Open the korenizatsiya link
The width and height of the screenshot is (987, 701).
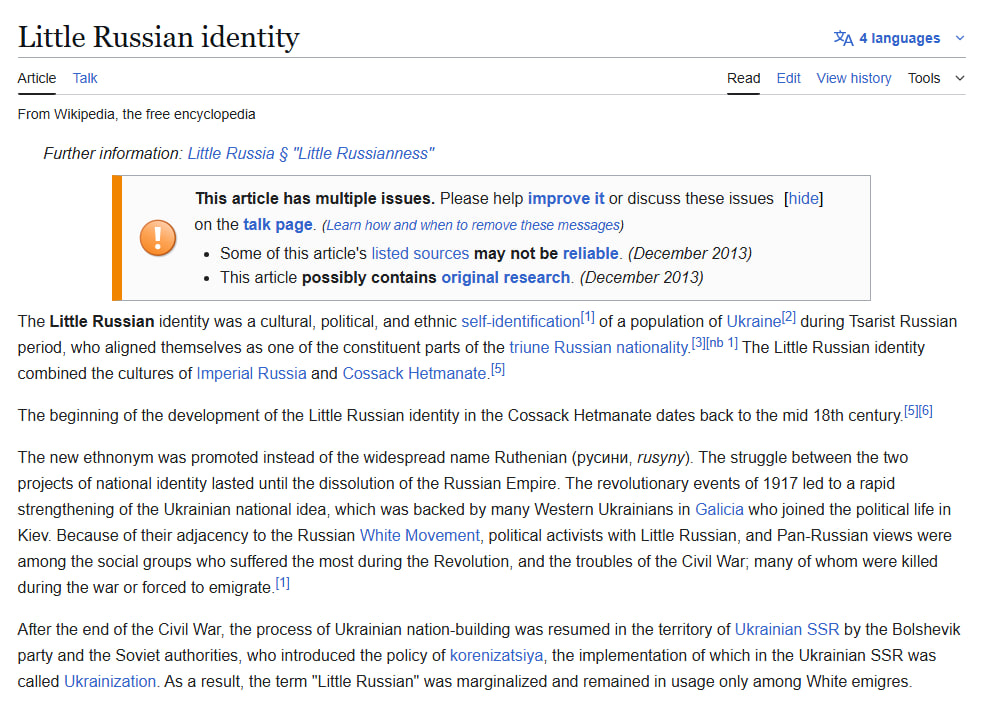click(496, 656)
